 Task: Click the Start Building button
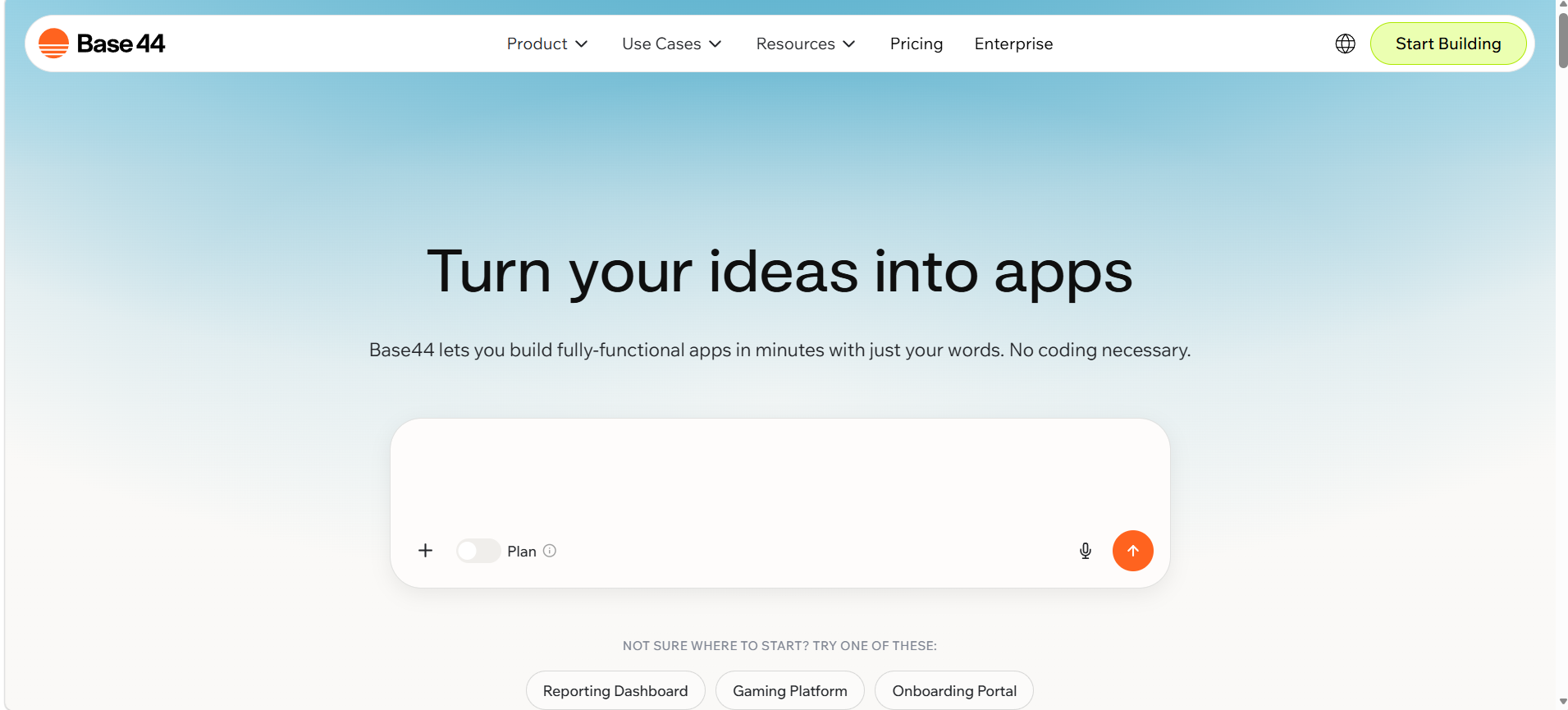[x=1448, y=44]
